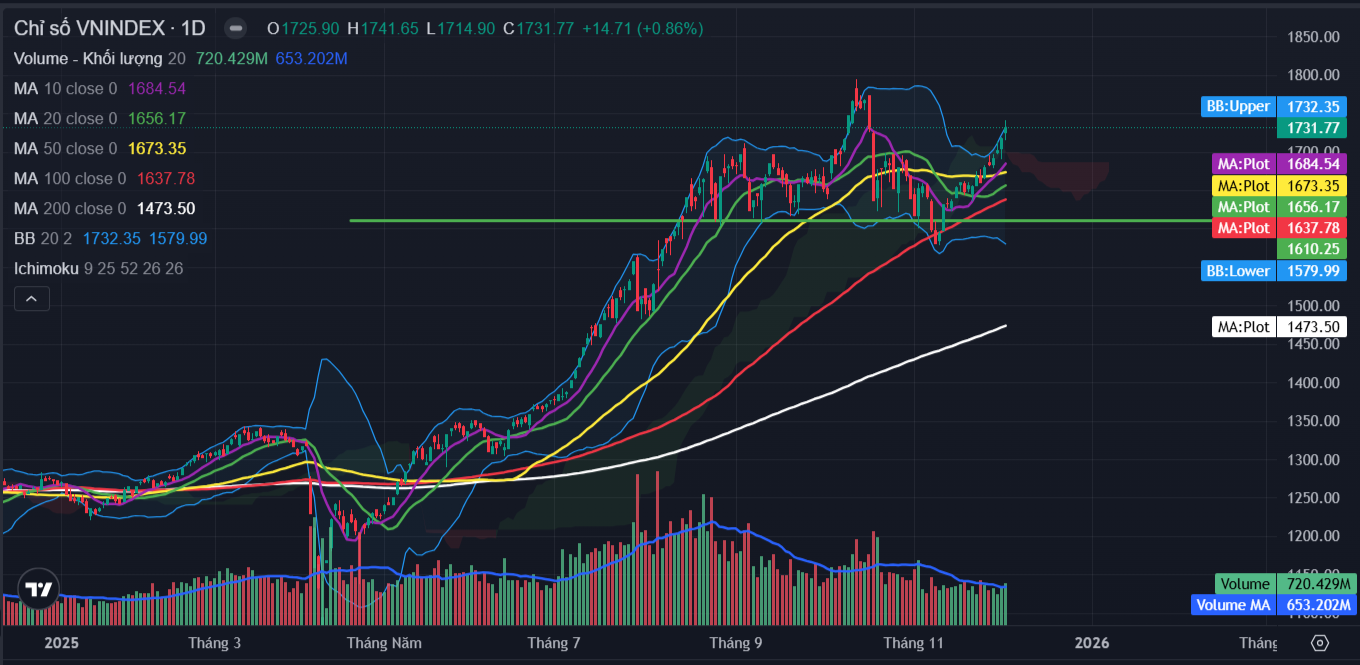
Task: Collapse the indicator legend with the chevron button
Action: coord(32,298)
